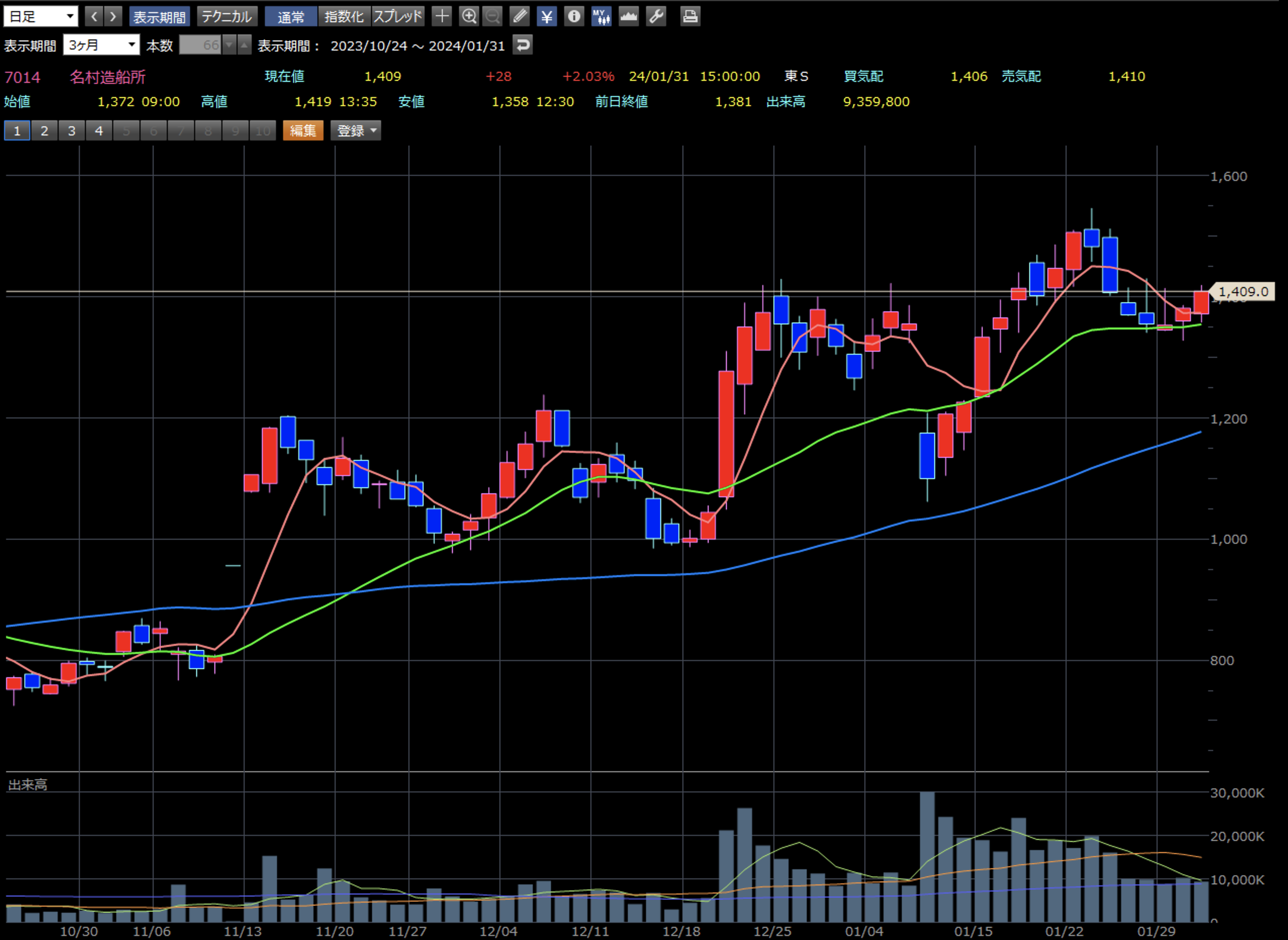Image resolution: width=1288 pixels, height=940 pixels.
Task: Toggle the 表示期間 toolbar button
Action: tap(159, 16)
